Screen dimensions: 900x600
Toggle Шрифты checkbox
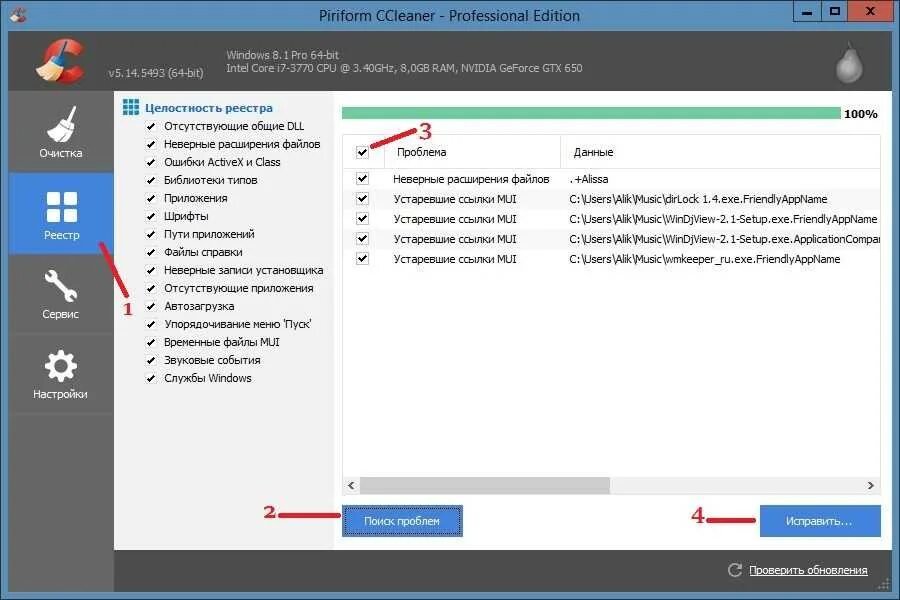pos(151,216)
